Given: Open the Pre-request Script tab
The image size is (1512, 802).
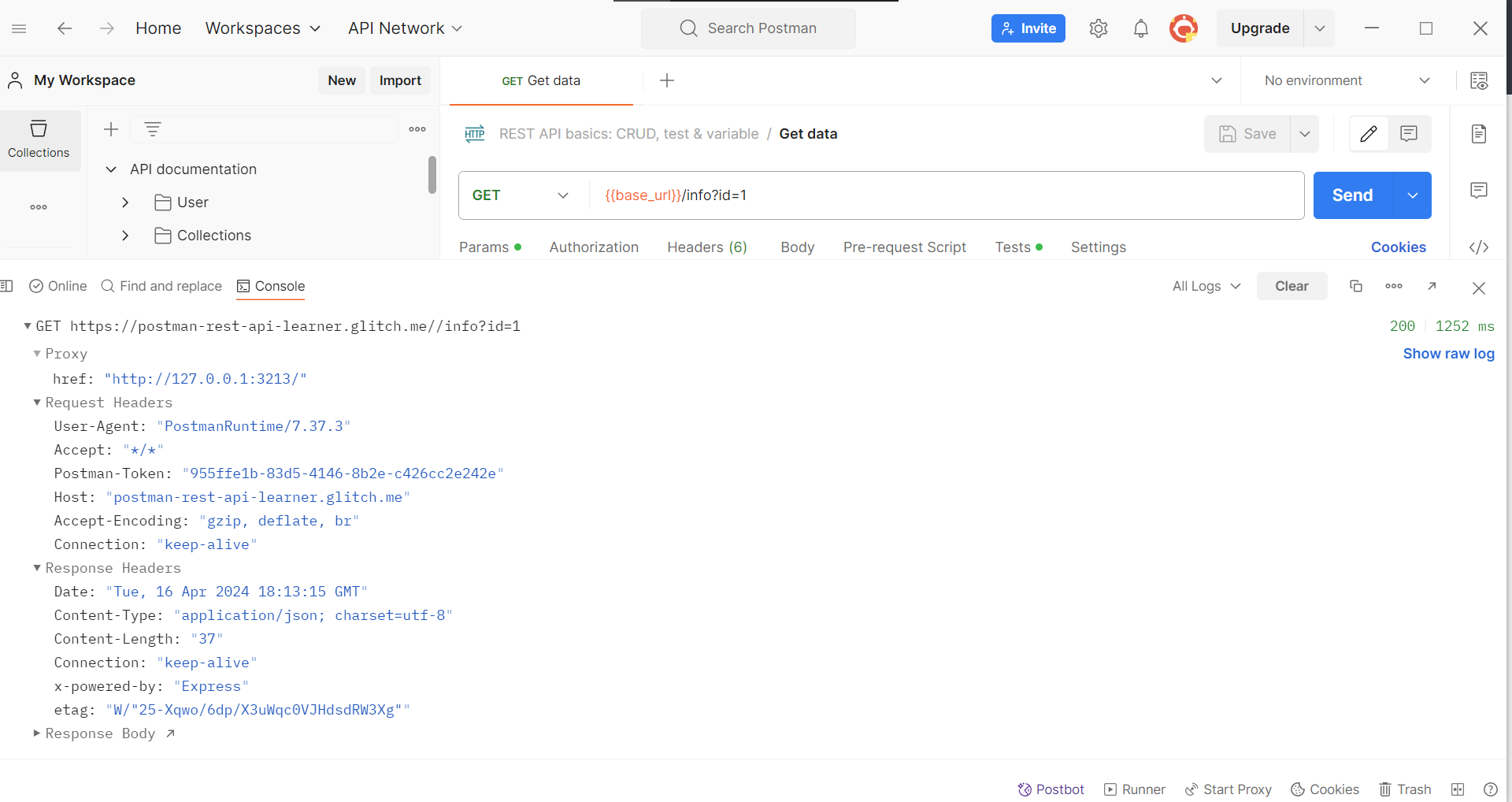Looking at the screenshot, I should click(x=904, y=247).
